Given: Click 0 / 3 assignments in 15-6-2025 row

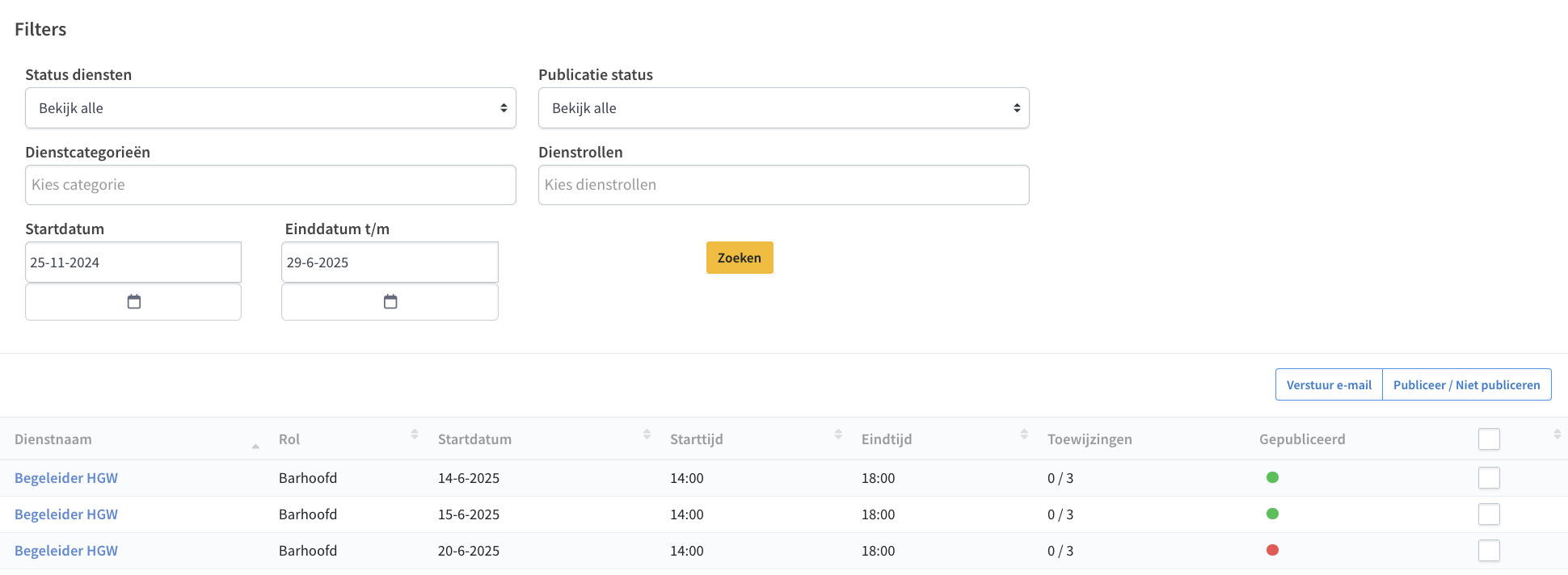Looking at the screenshot, I should pos(1060,514).
